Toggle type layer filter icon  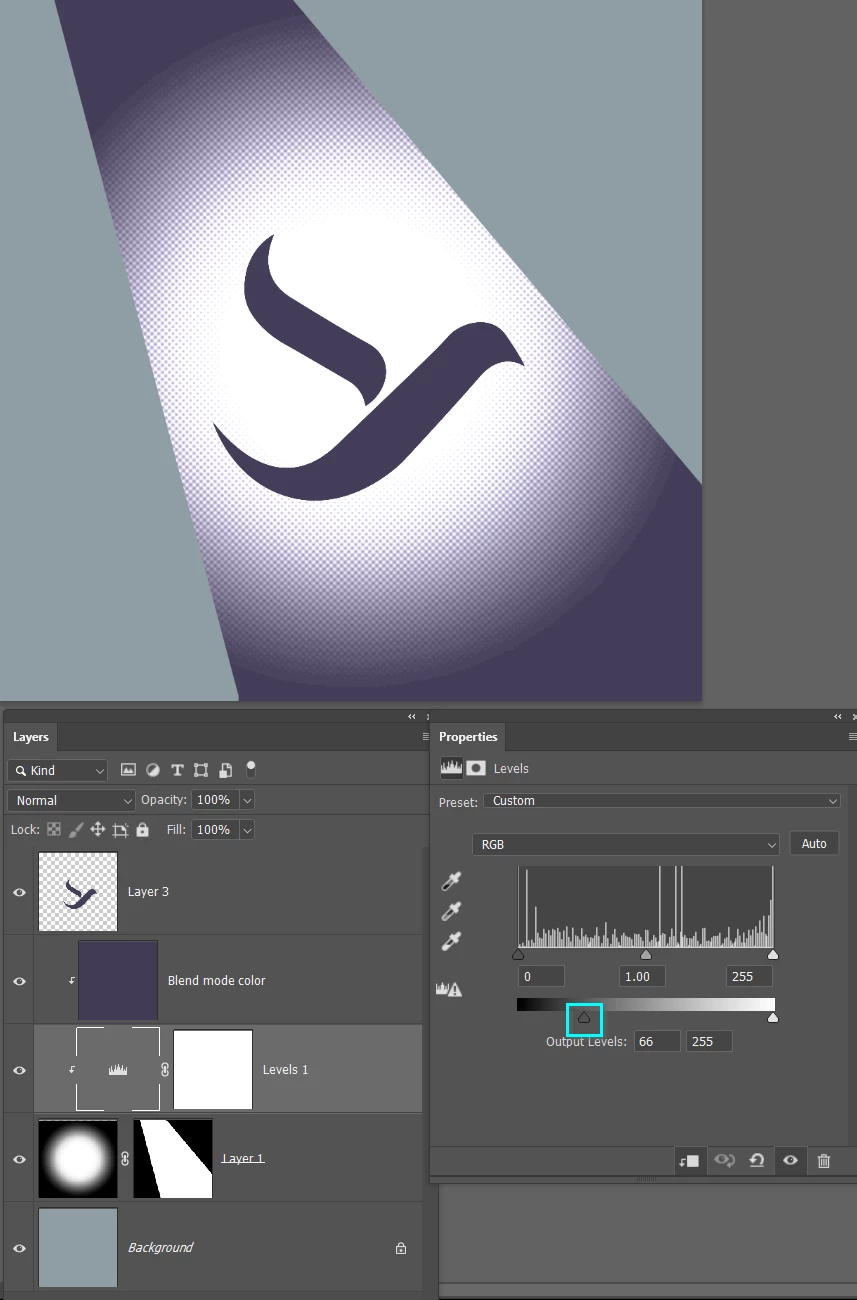point(177,770)
